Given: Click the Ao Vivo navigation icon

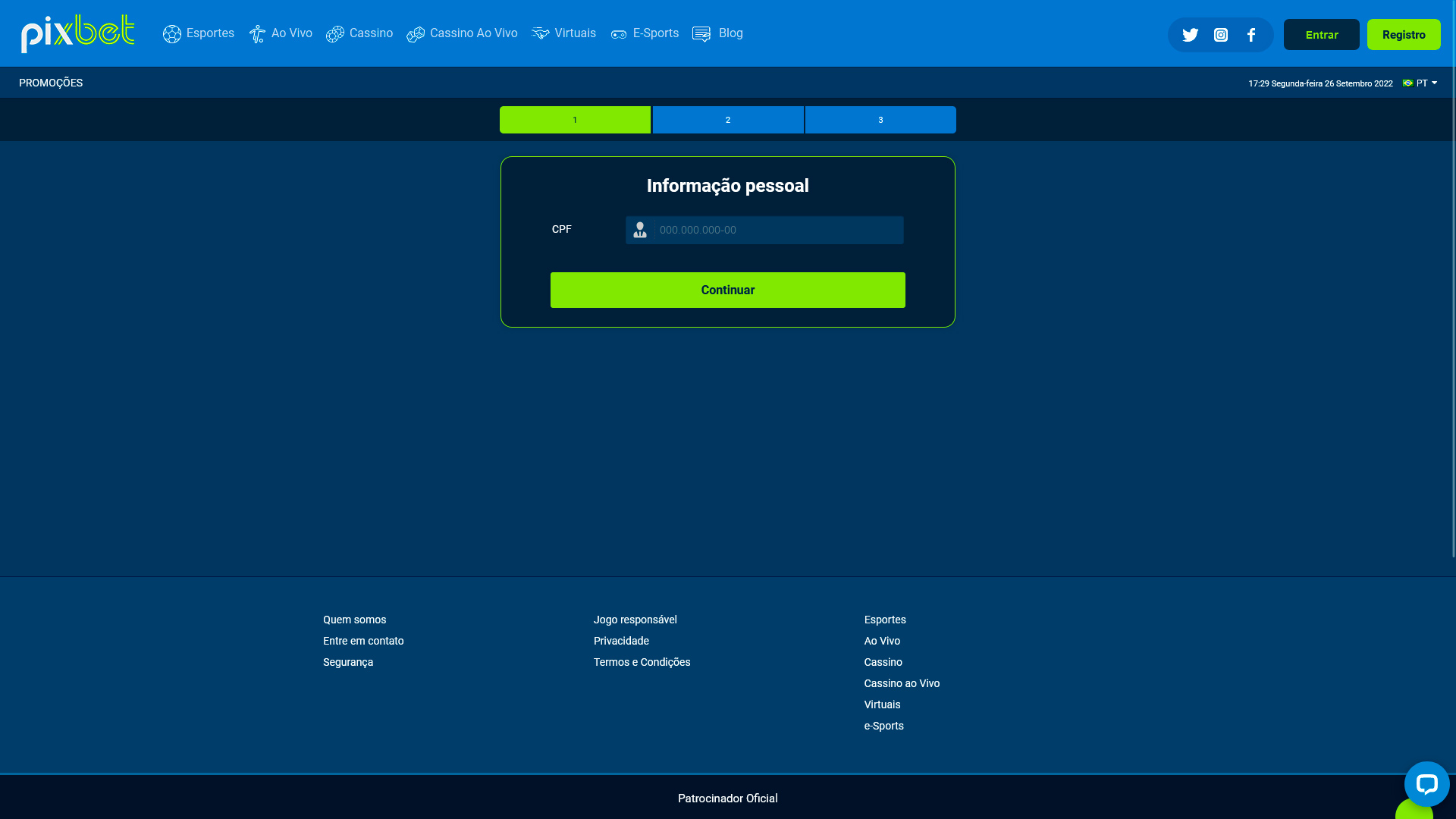Looking at the screenshot, I should point(258,33).
